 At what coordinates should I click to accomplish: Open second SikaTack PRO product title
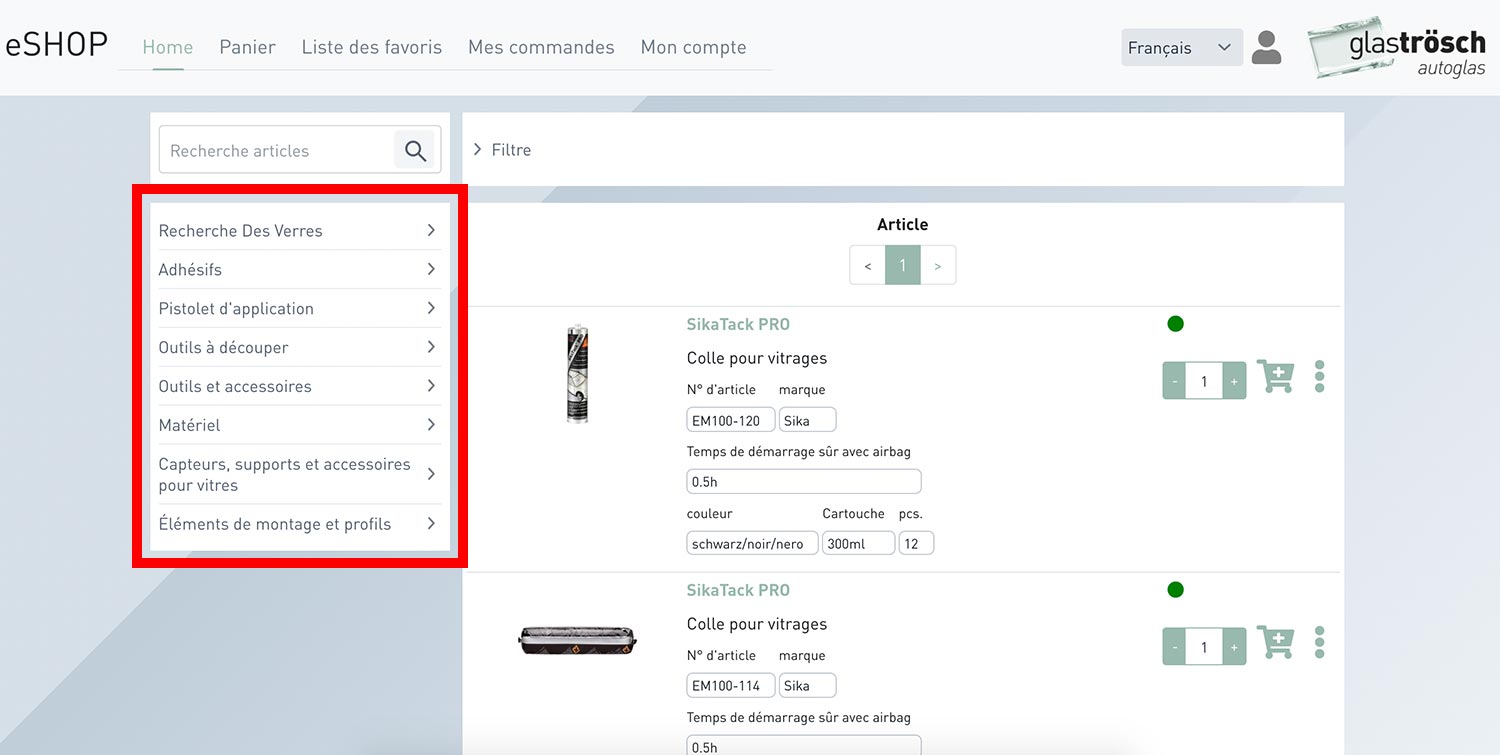click(x=738, y=590)
